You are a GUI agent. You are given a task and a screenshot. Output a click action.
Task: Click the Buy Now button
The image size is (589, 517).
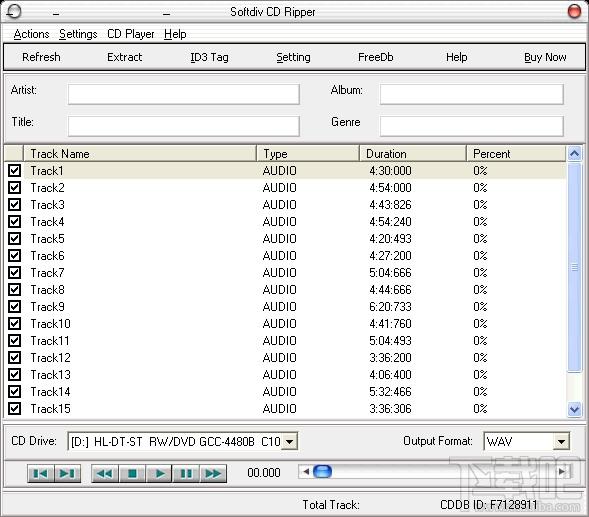tap(545, 57)
